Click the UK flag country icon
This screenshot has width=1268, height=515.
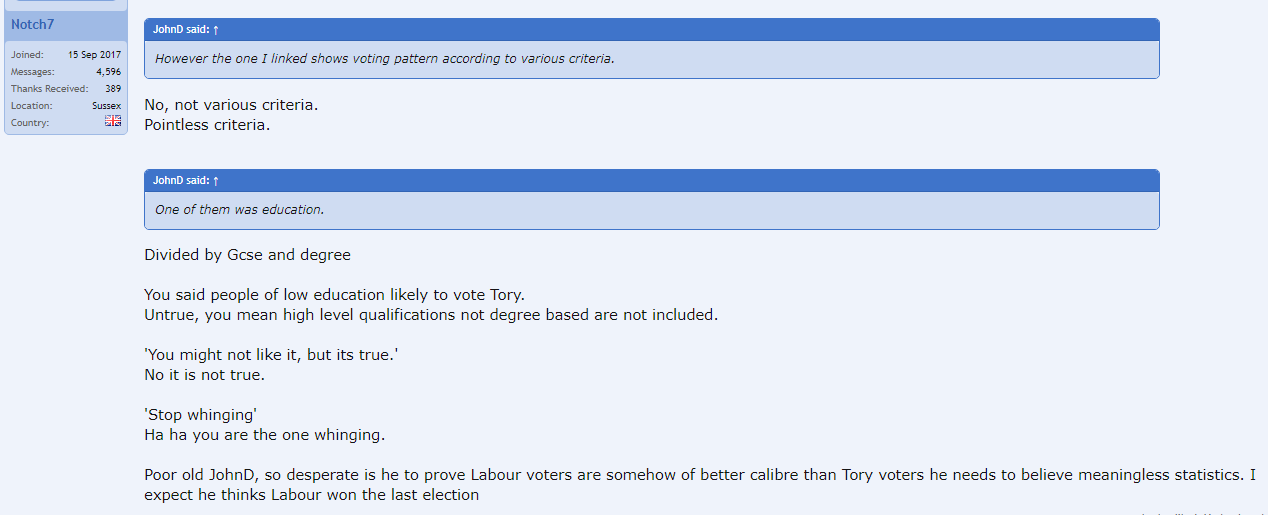tap(113, 121)
